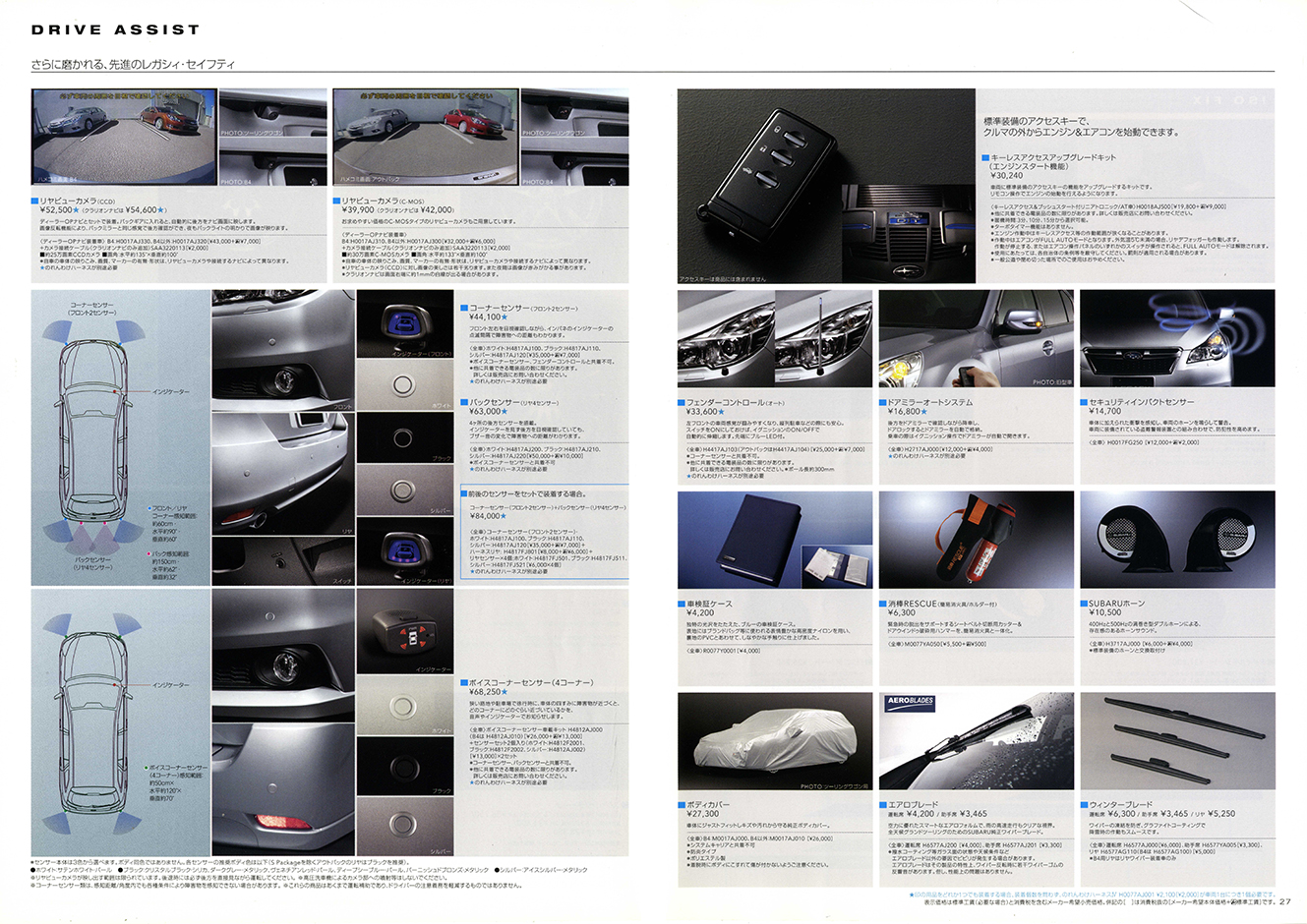Select the ドアミラーオートシステム heading
The height and width of the screenshot is (924, 1307).
coord(930,402)
